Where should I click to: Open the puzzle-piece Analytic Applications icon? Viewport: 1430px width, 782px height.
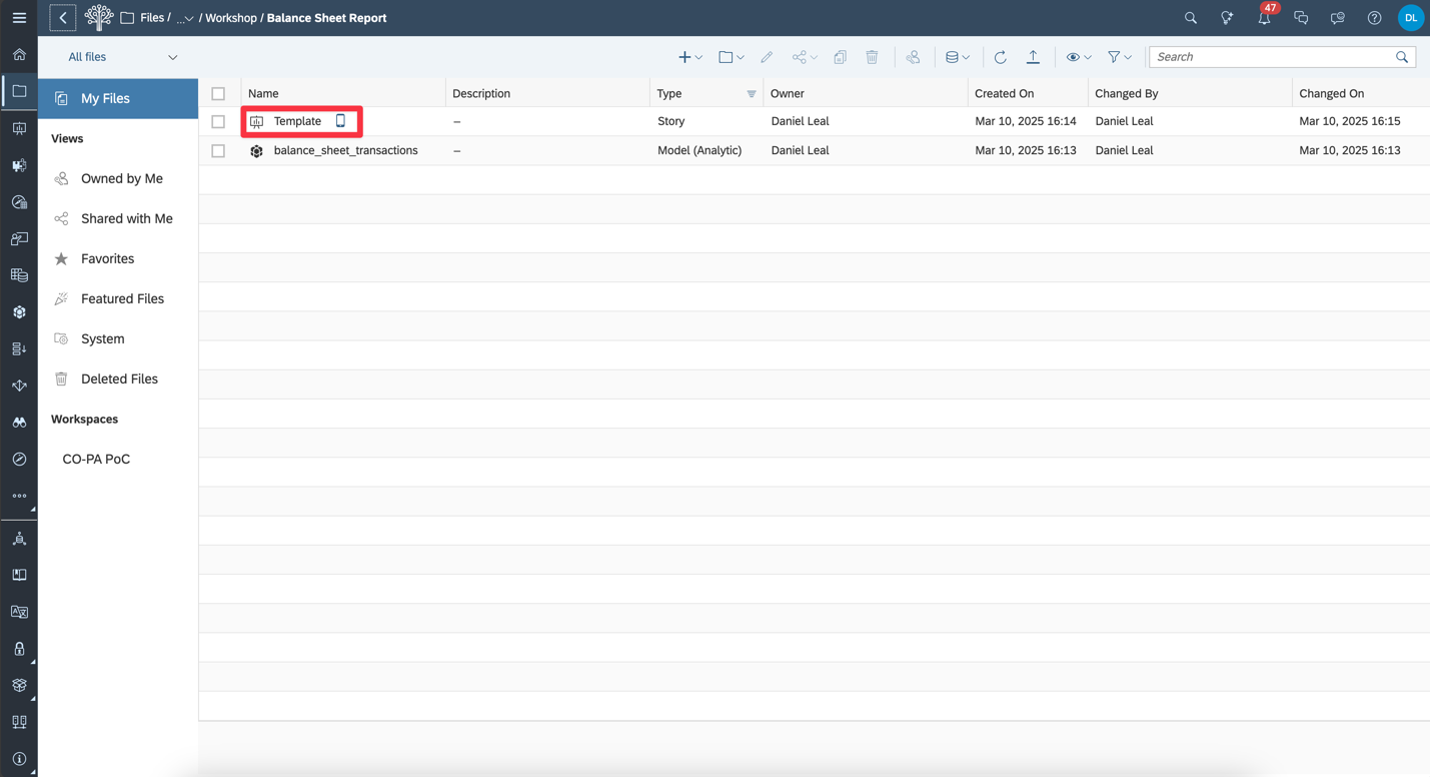(x=19, y=166)
